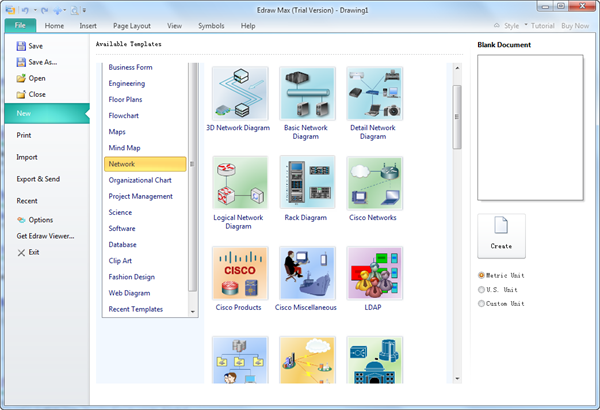600x410 pixels.
Task: Open the Cisco Miscellaneous template
Action: click(x=306, y=272)
